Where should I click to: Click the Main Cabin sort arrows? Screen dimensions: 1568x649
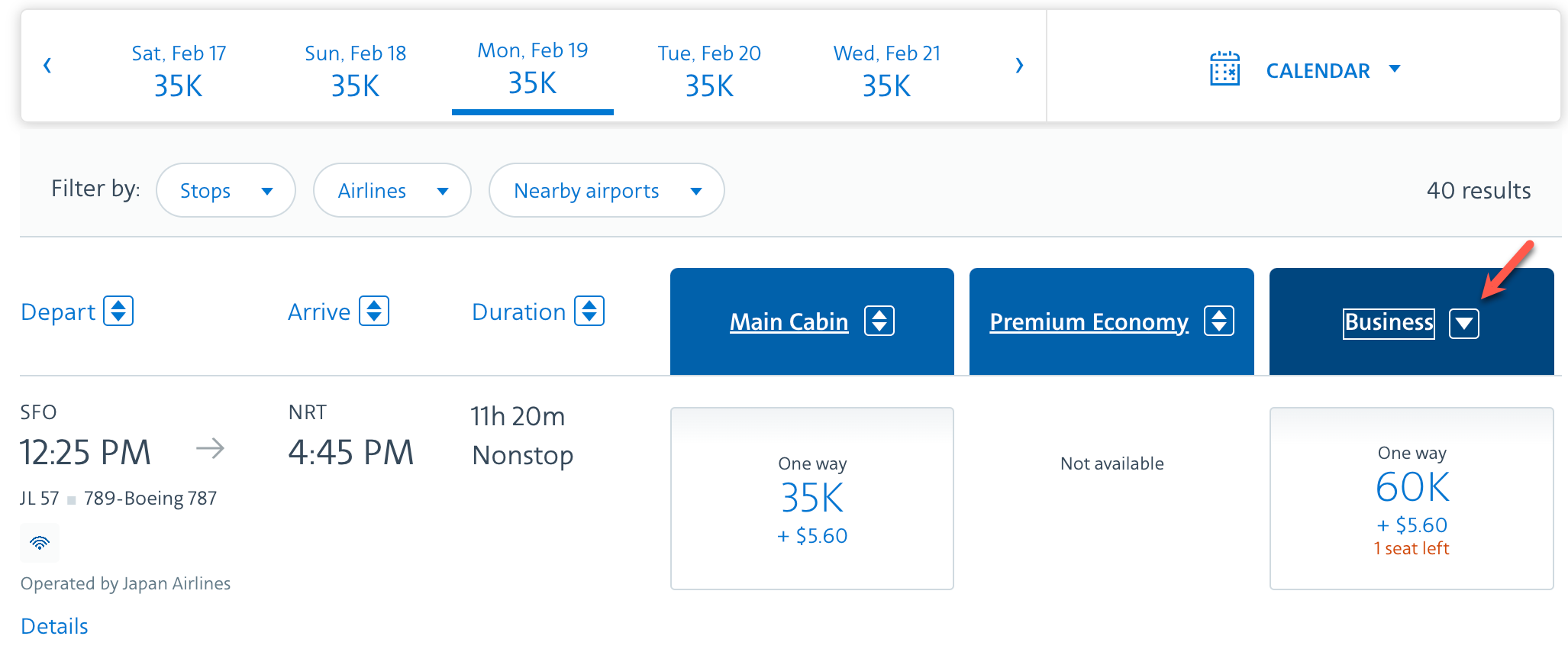(x=879, y=321)
